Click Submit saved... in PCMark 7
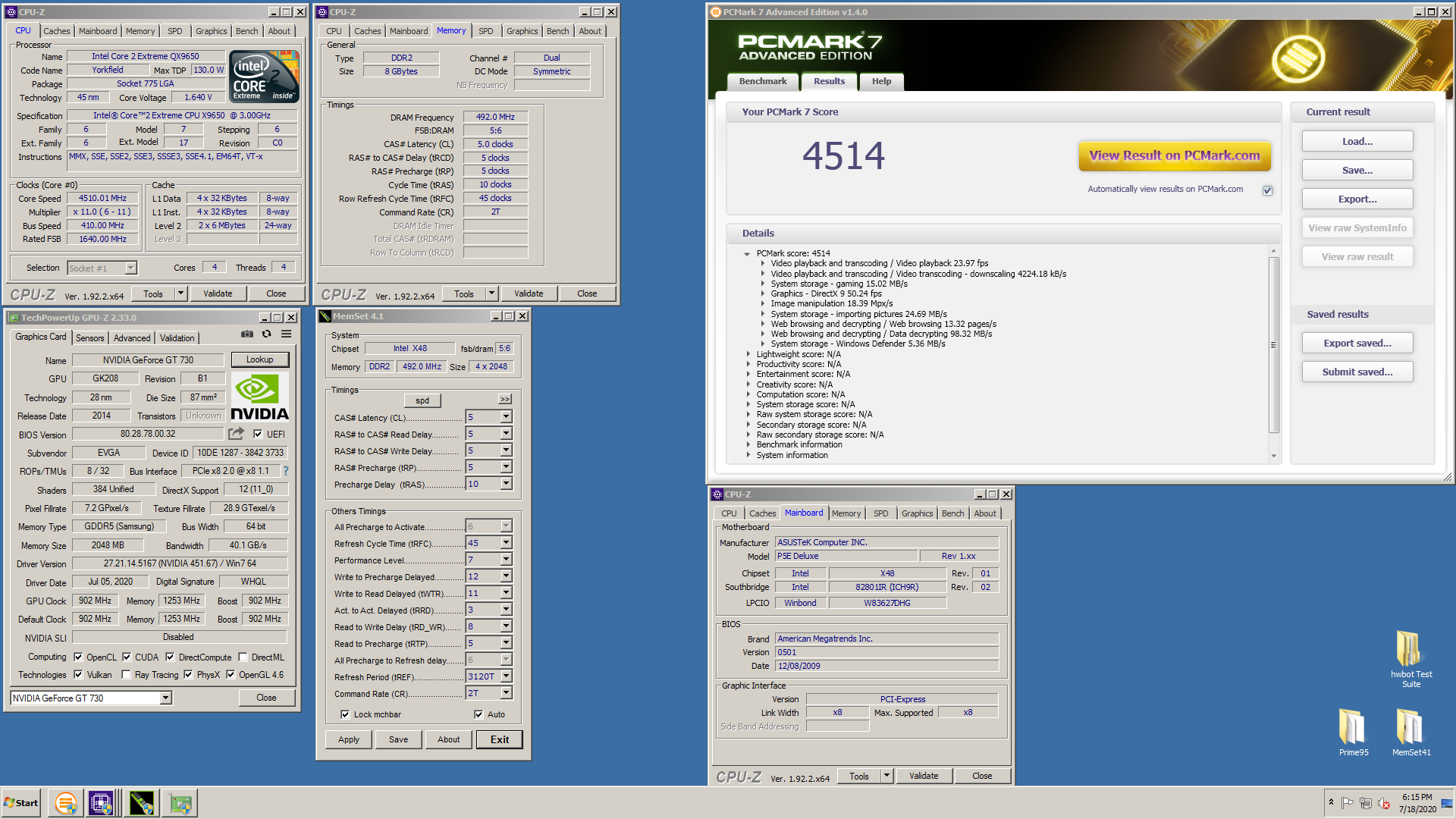Screen dimensions: 1456x819 point(1357,372)
